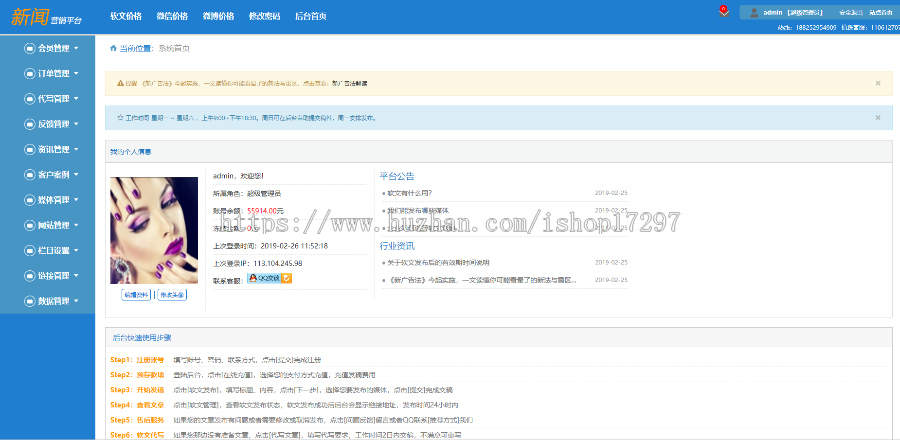
Task: Click the 新闻营销平台 logo
Action: click(46, 17)
